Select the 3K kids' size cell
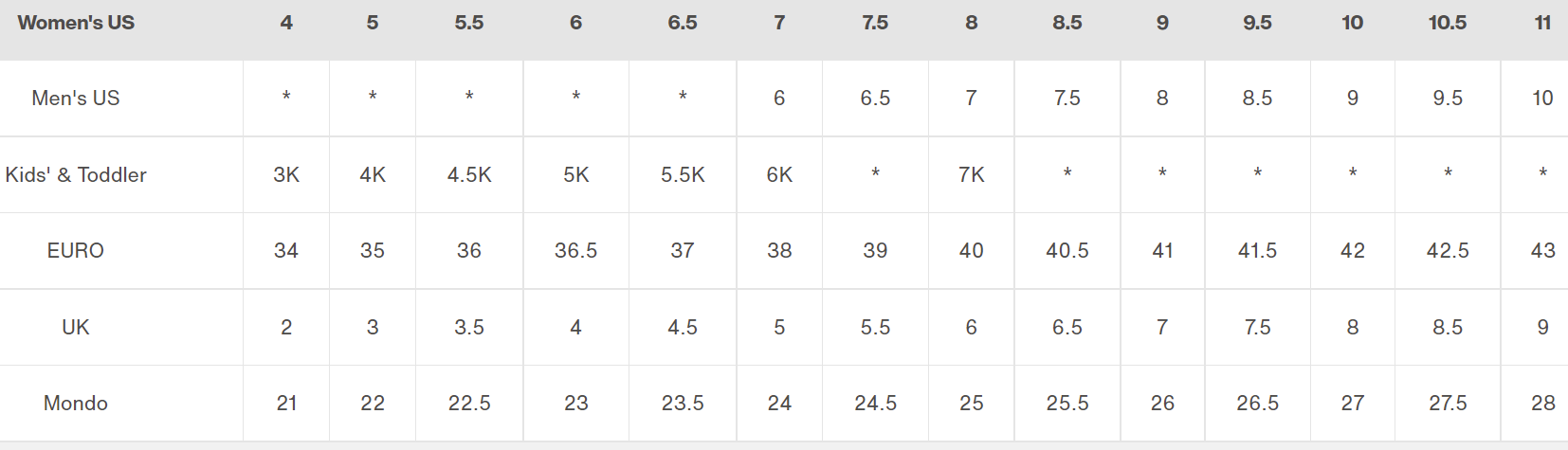The image size is (1568, 450). (x=286, y=175)
